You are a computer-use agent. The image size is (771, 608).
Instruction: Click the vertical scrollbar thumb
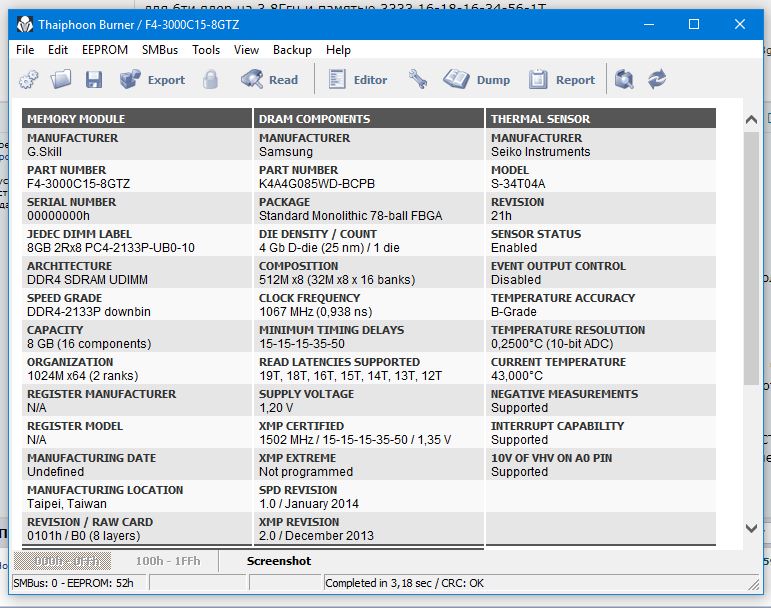tap(751, 258)
